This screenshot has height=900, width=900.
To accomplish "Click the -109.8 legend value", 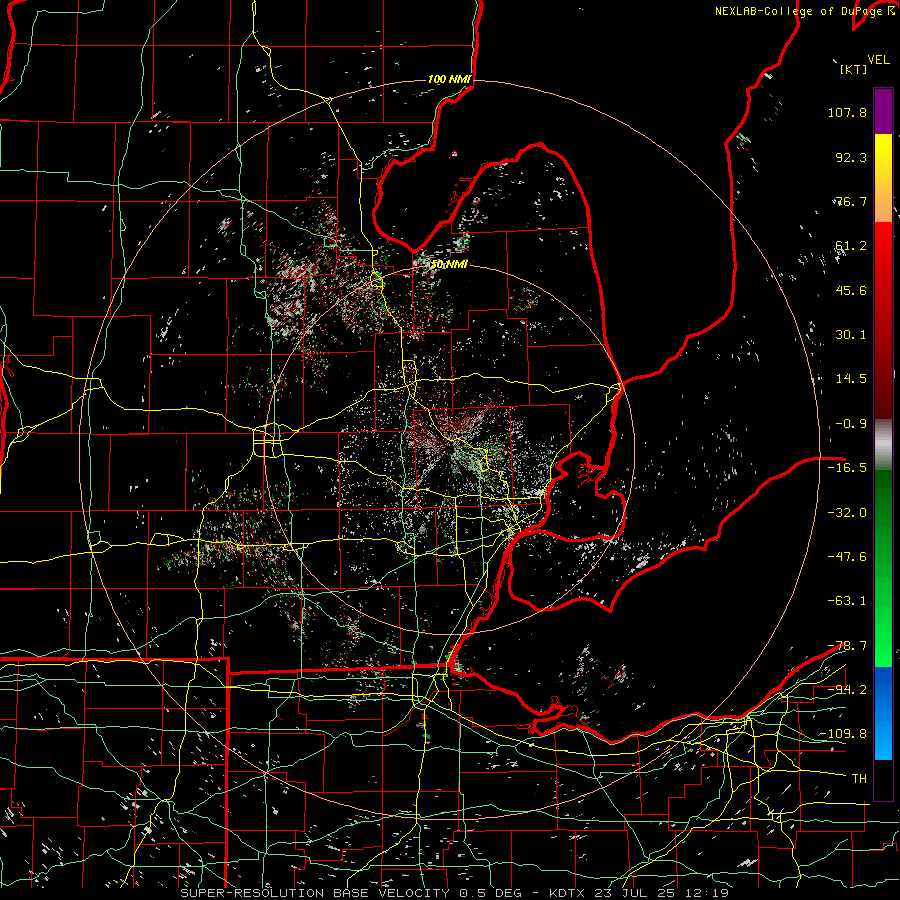I will click(843, 734).
